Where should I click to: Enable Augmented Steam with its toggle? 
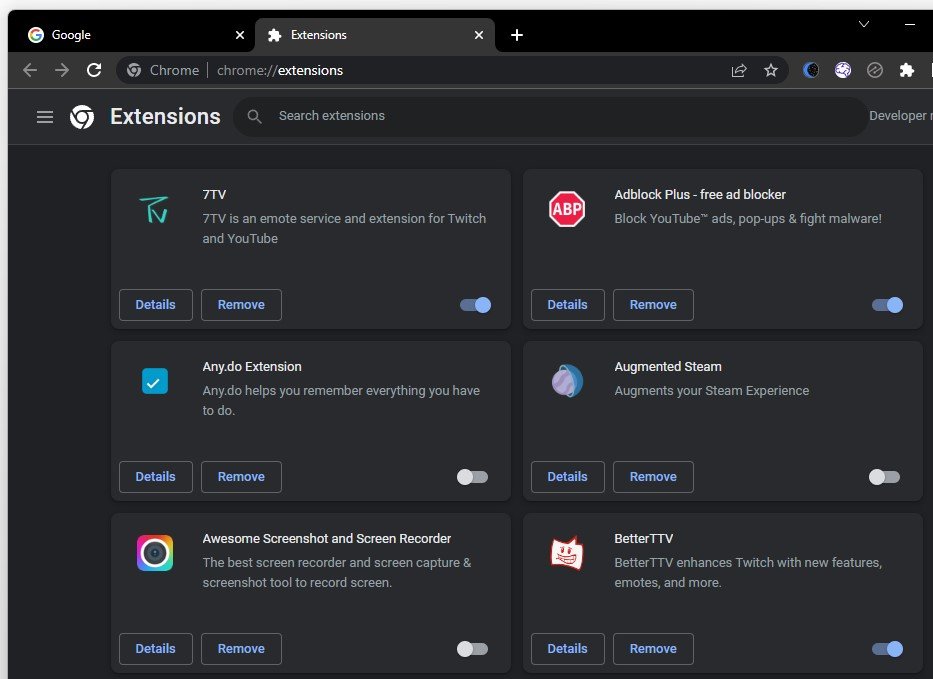click(x=884, y=477)
